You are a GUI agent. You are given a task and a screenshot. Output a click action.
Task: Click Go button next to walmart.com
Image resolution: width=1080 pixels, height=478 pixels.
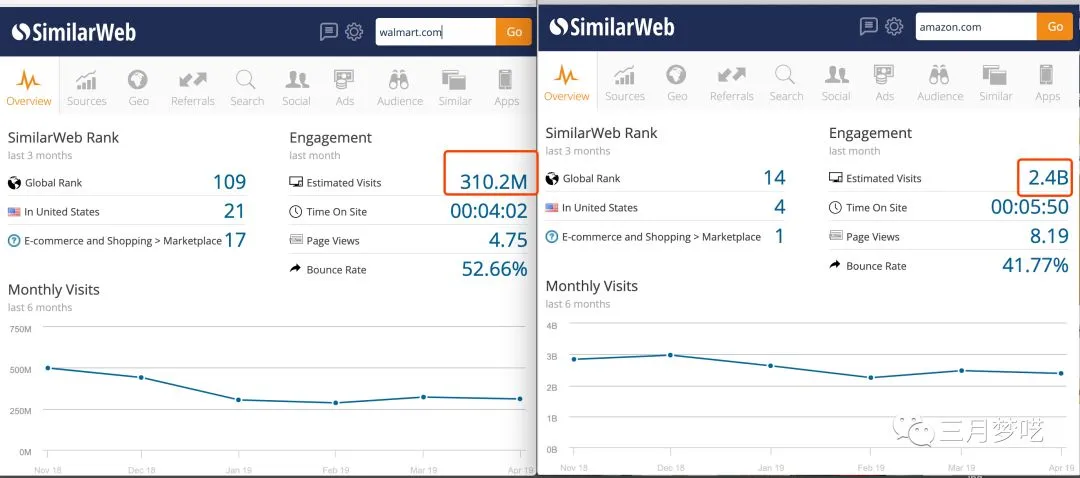514,32
